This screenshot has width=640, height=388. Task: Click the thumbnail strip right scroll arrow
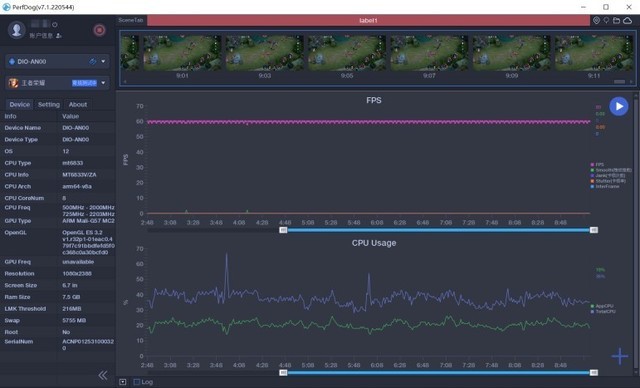pos(631,82)
